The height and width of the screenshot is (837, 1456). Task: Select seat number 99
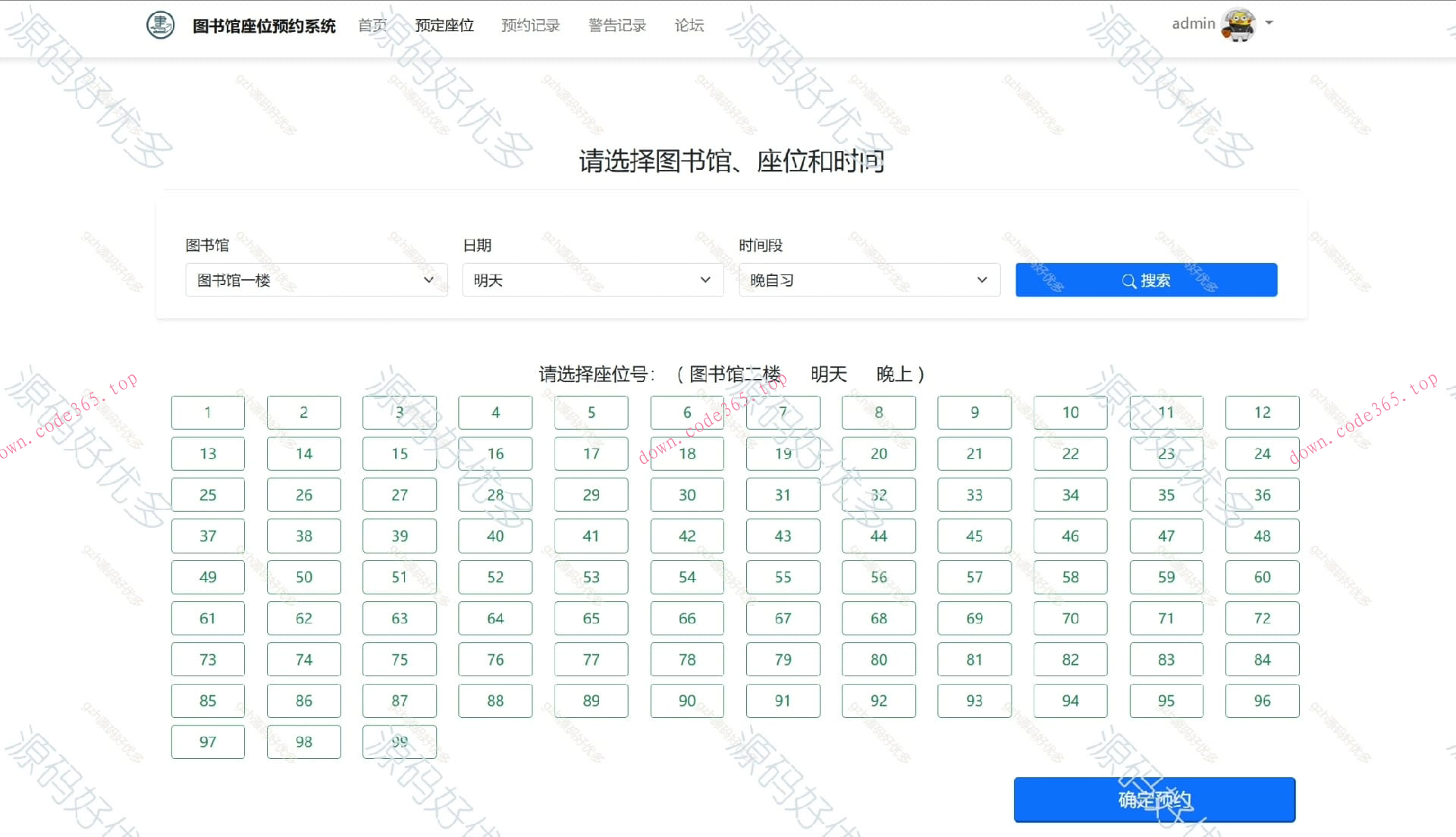[x=400, y=741]
